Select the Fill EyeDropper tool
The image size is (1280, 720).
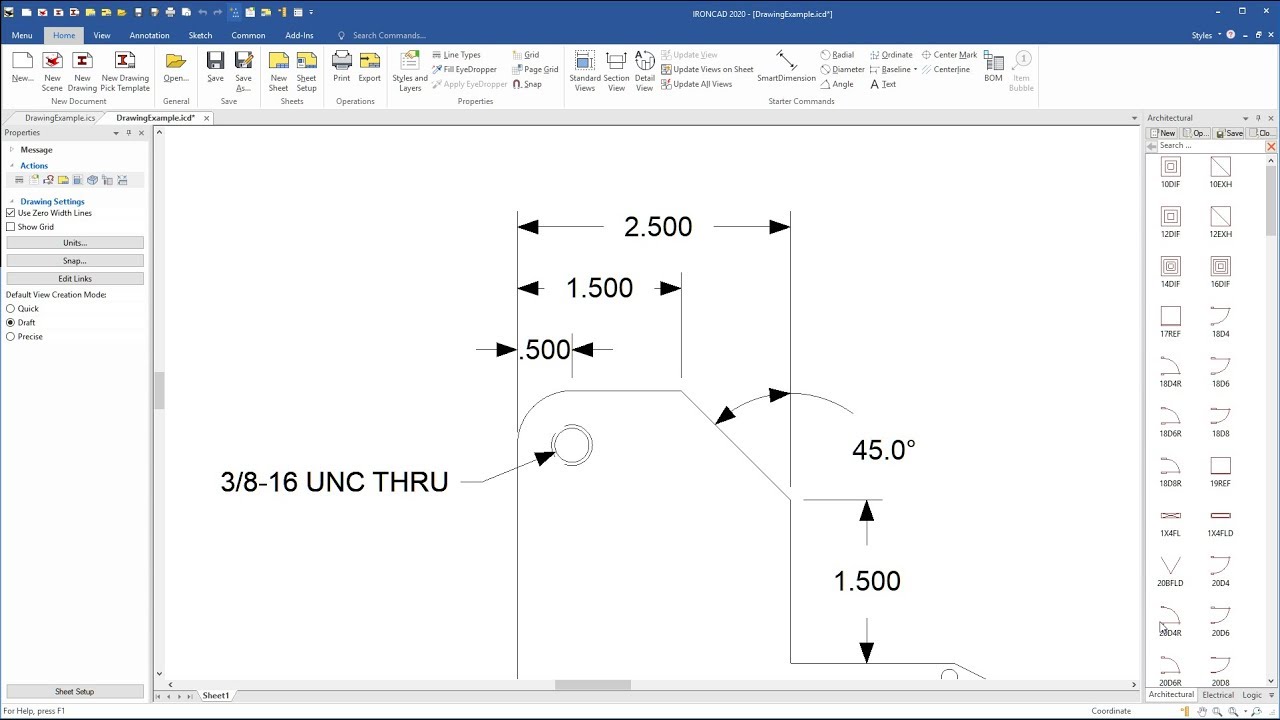(x=464, y=70)
